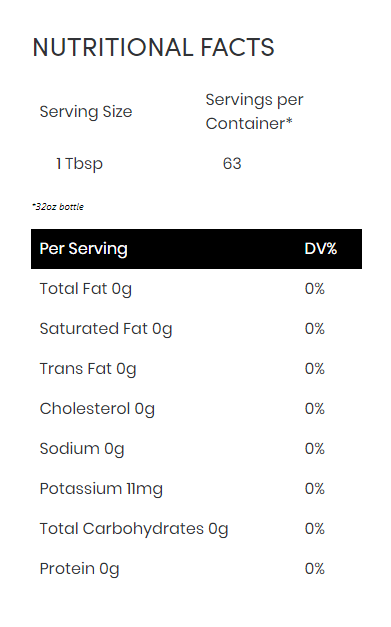The width and height of the screenshot is (391, 627).
Task: Click the 0% value for Total Fat
Action: tap(315, 289)
